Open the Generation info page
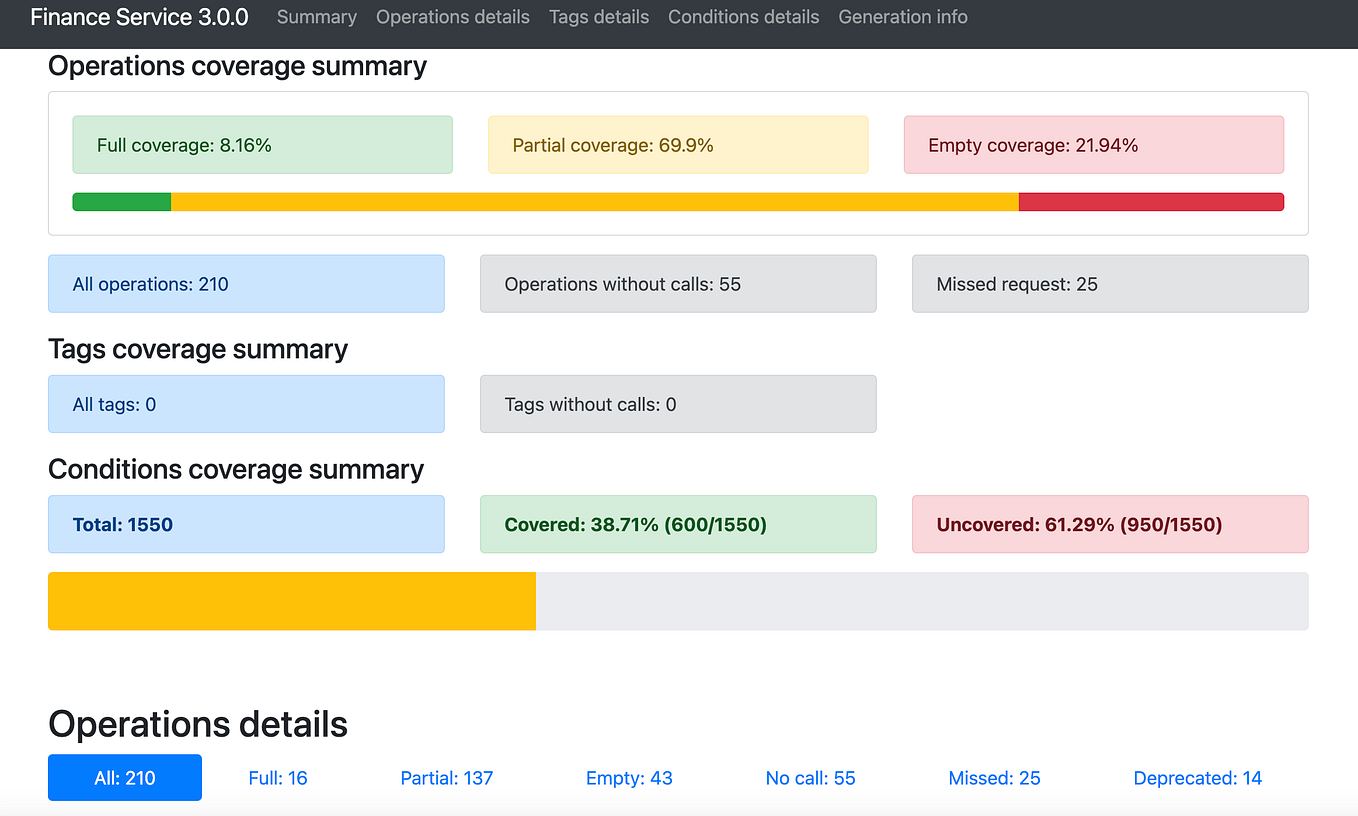 point(902,17)
